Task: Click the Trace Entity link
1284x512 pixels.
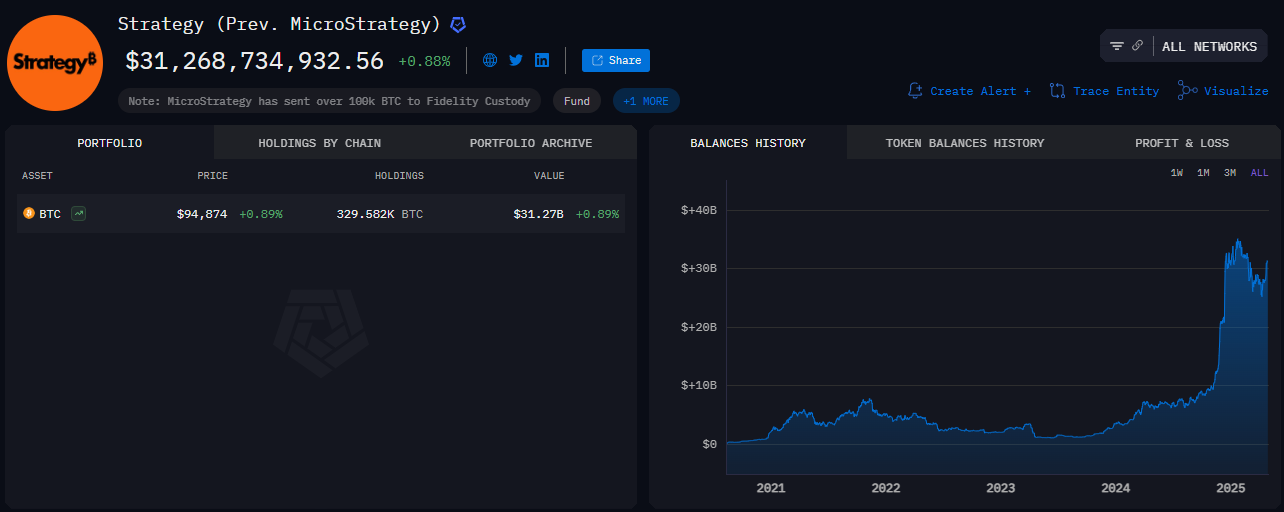Action: [x=1105, y=91]
